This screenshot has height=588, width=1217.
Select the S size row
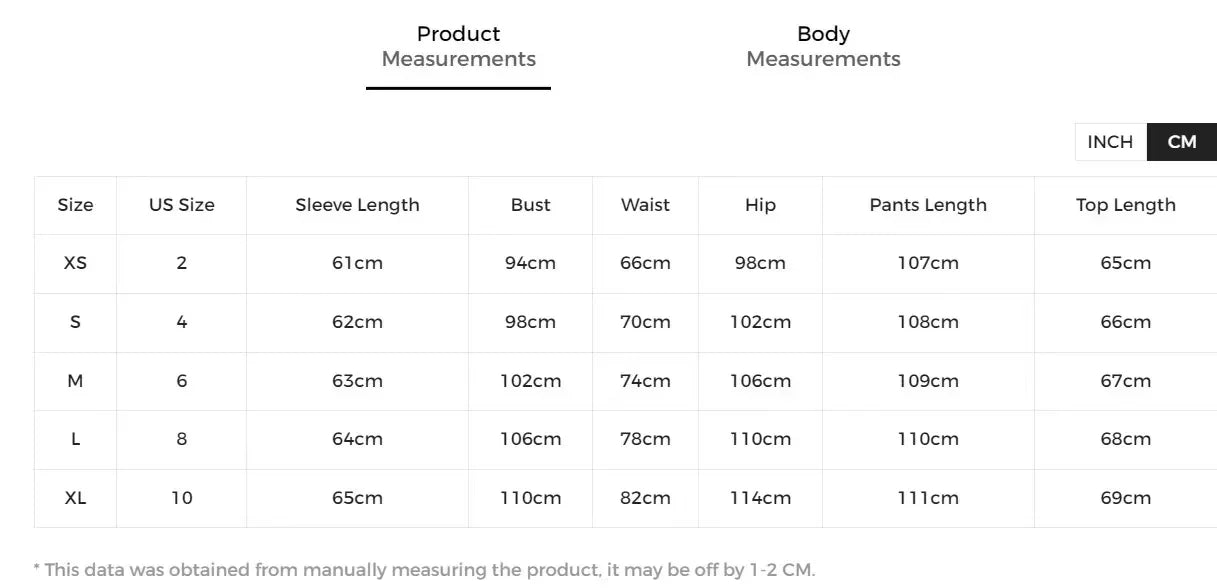[x=75, y=322]
